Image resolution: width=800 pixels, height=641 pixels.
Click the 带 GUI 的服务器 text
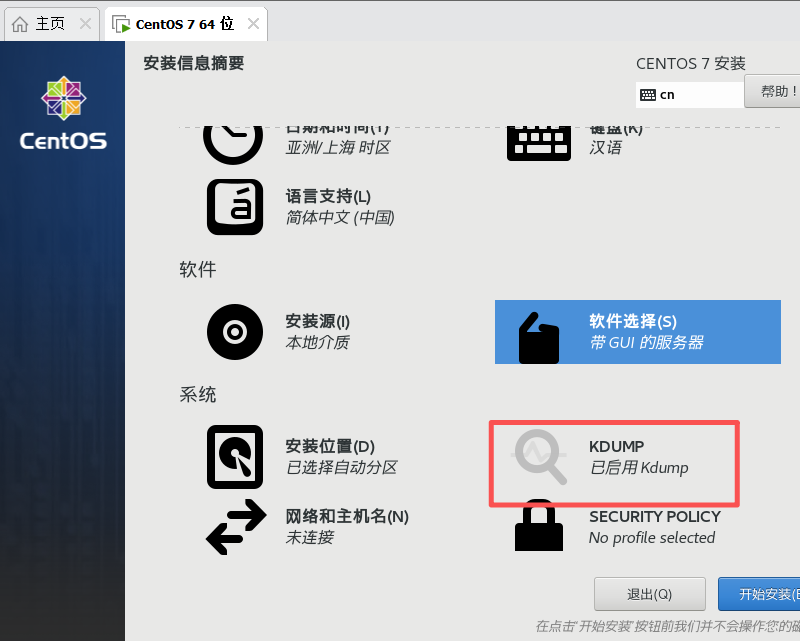646,342
